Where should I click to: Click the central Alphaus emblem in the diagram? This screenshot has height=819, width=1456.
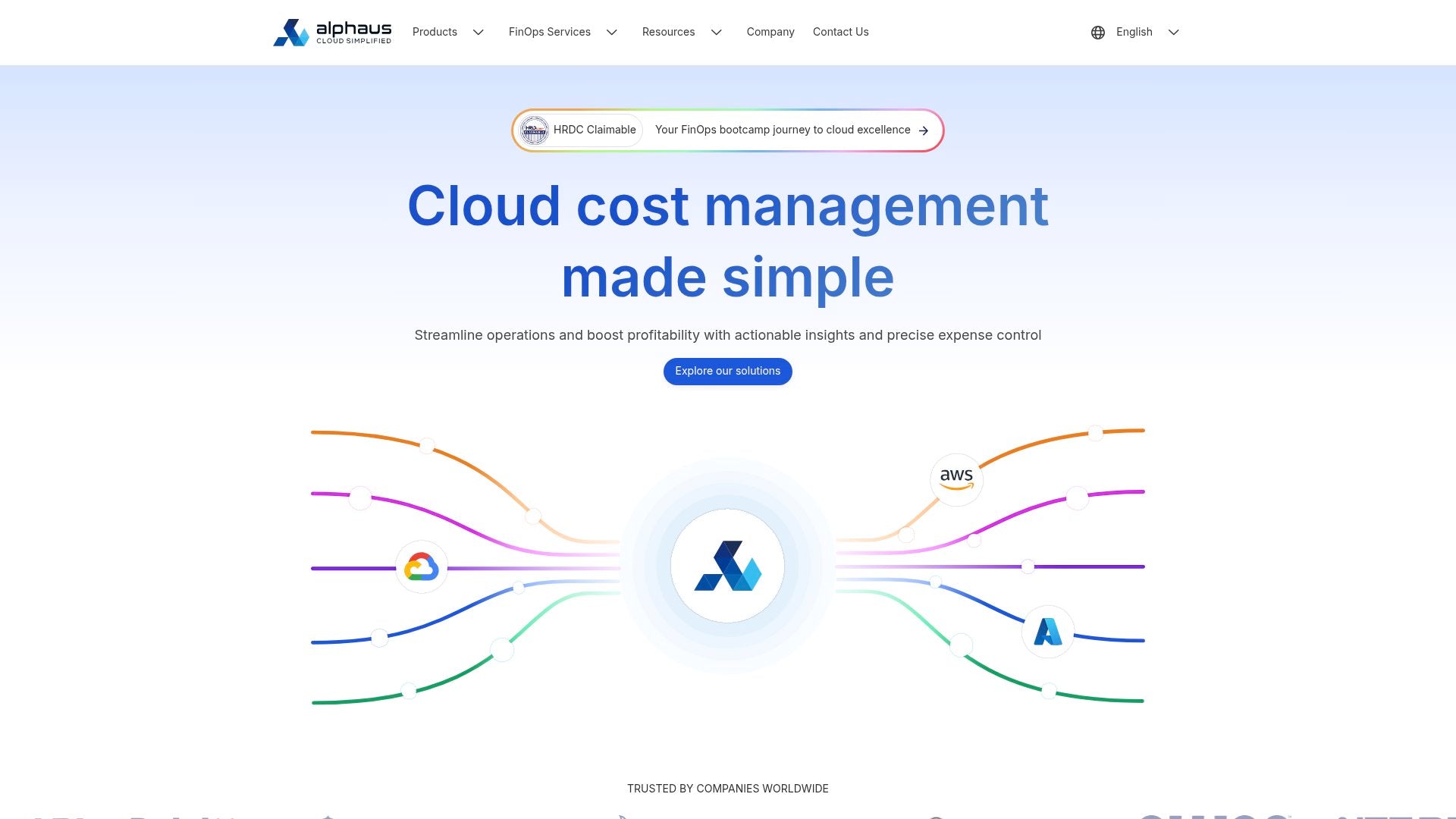(727, 566)
